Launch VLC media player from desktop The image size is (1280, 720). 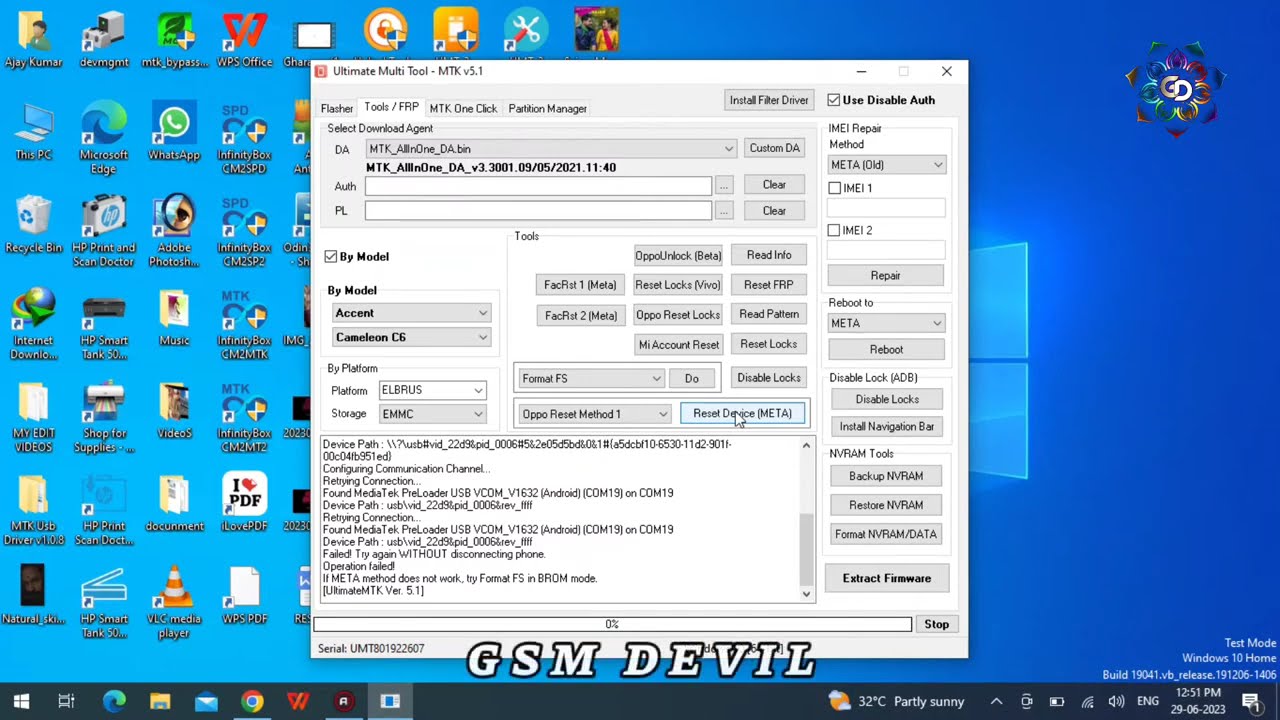[174, 602]
